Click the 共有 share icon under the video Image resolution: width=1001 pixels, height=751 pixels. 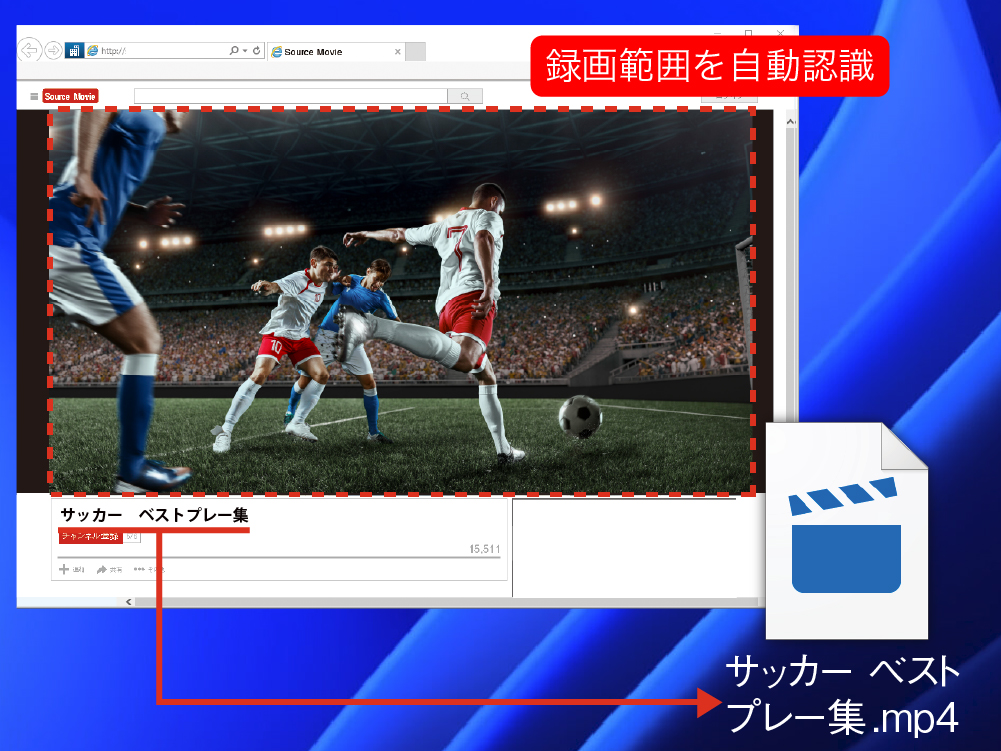[102, 568]
